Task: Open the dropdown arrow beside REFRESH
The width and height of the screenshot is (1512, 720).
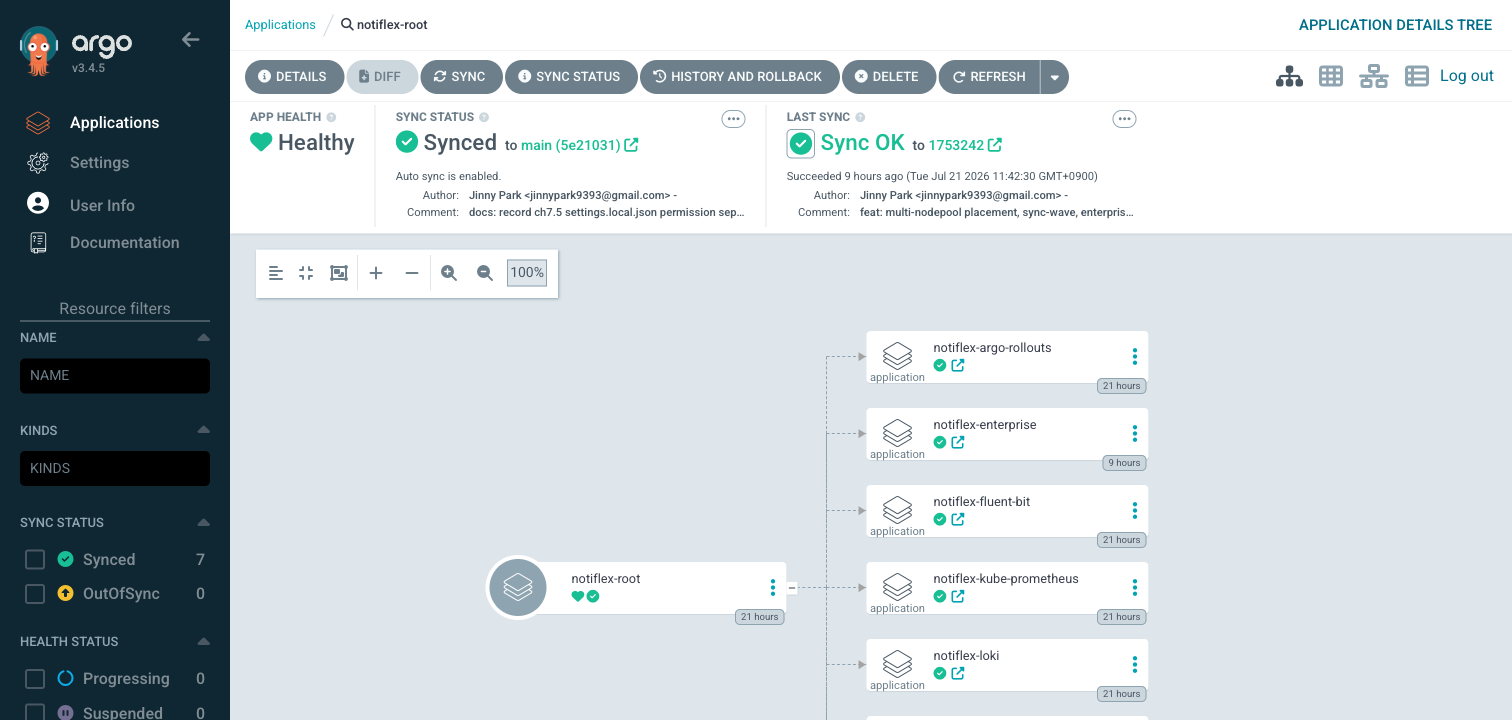Action: click(x=1054, y=77)
